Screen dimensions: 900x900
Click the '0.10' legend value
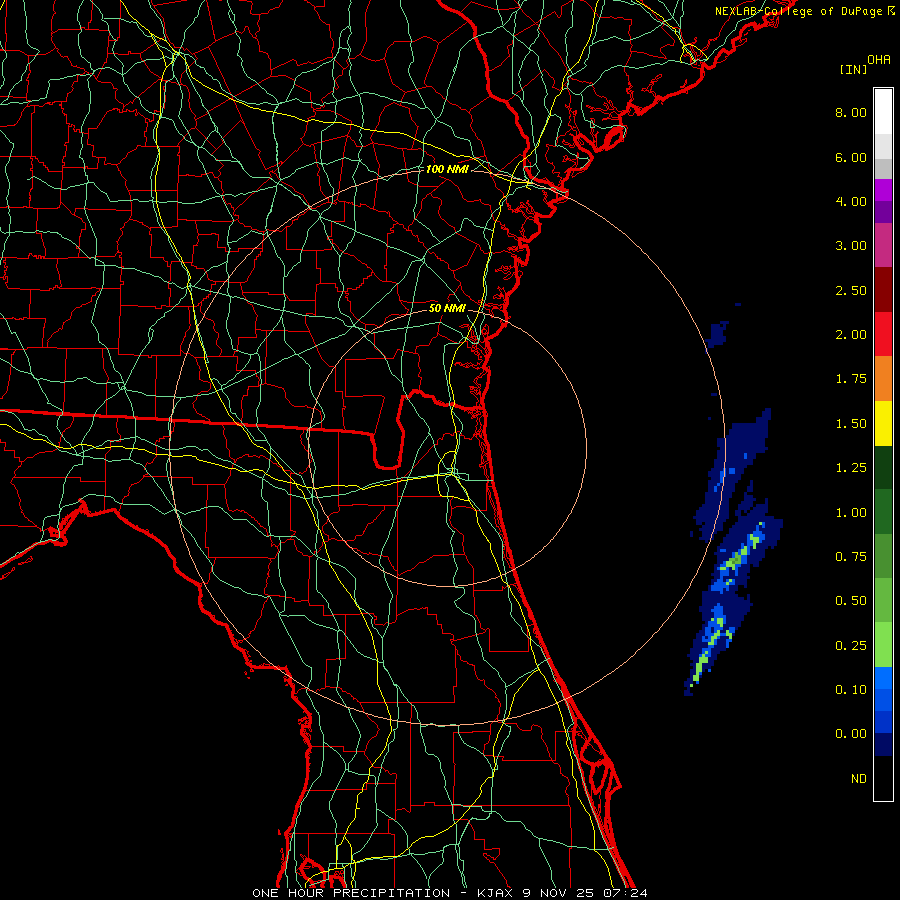(x=851, y=690)
